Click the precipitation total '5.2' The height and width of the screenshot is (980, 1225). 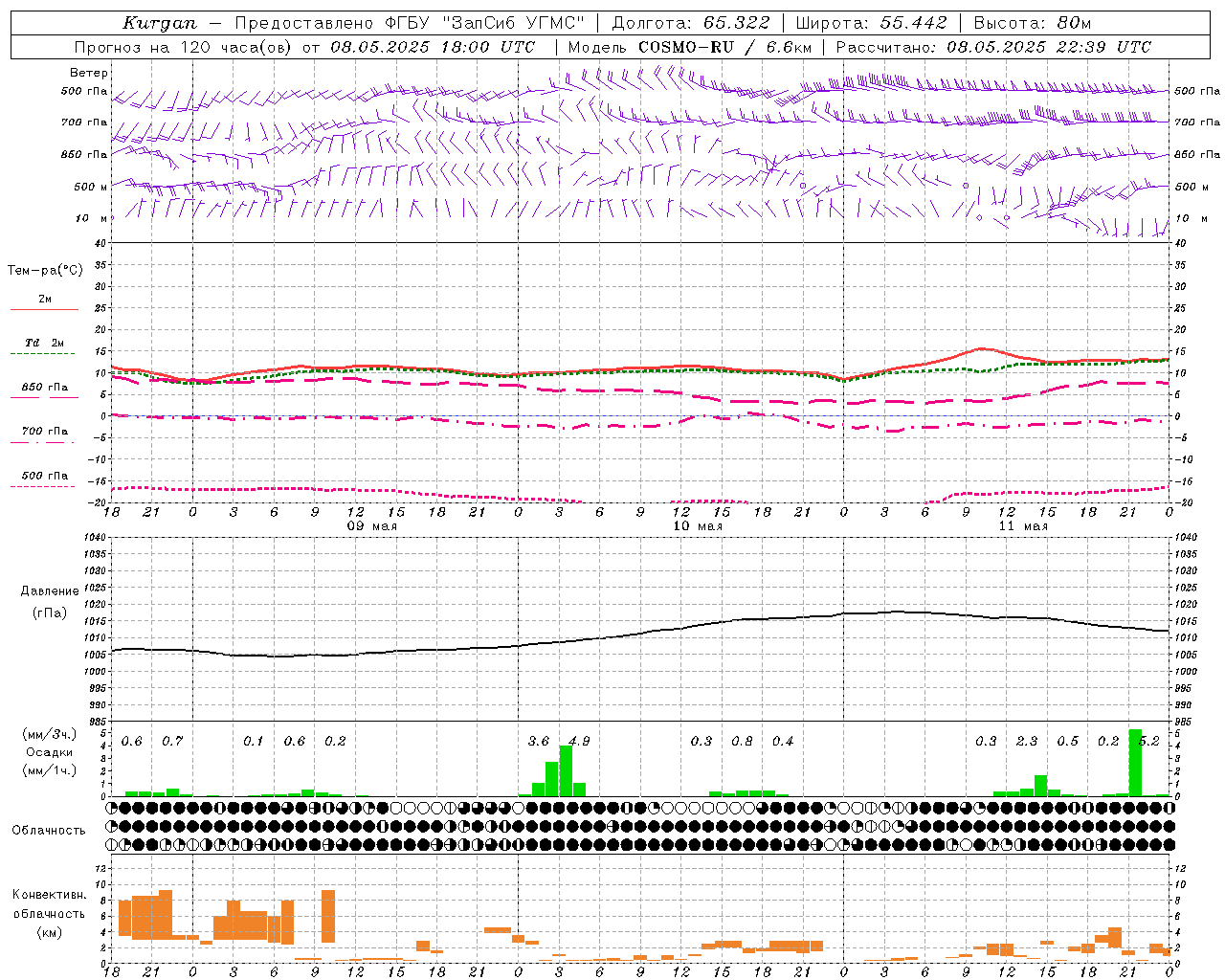(x=1150, y=741)
